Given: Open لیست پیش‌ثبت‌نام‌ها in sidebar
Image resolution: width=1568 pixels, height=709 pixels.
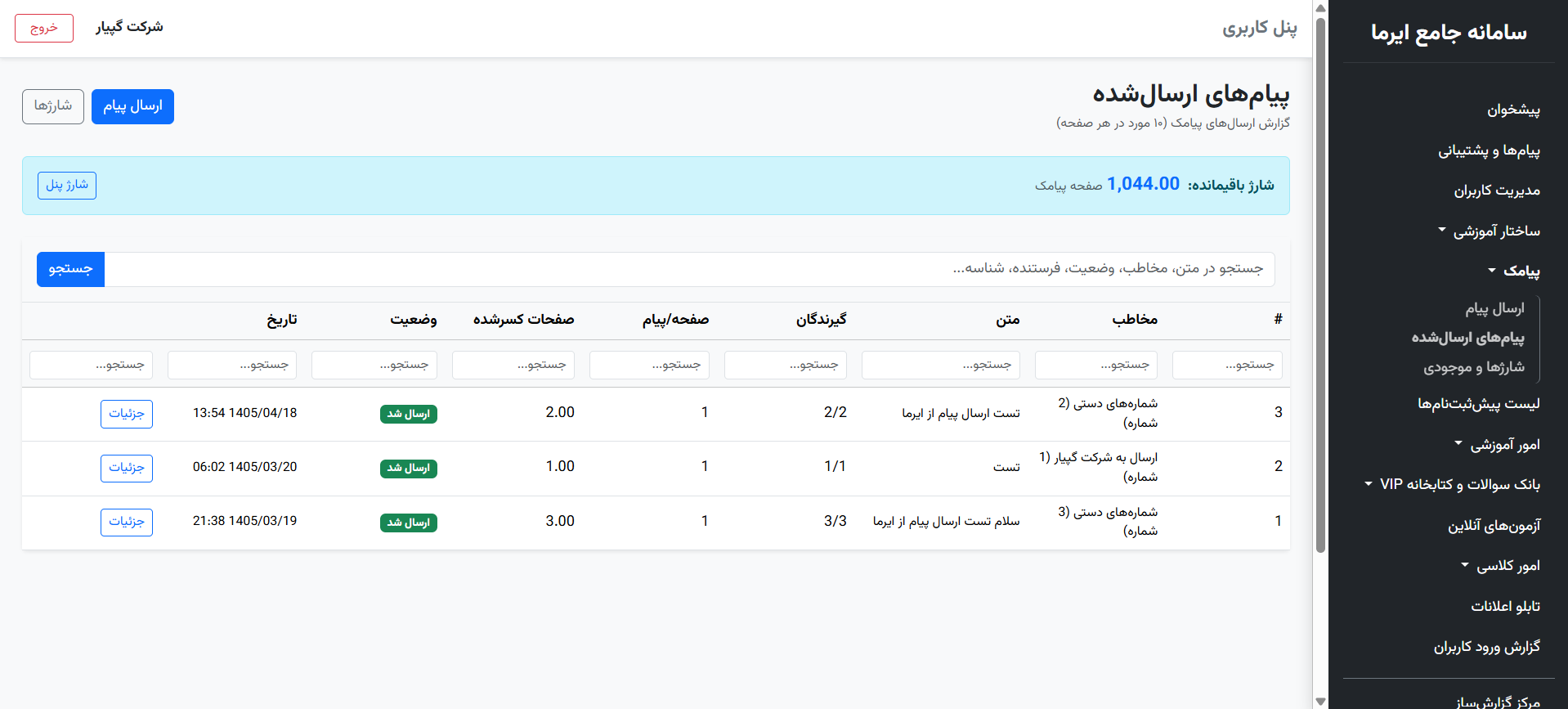Looking at the screenshot, I should 1479,403.
